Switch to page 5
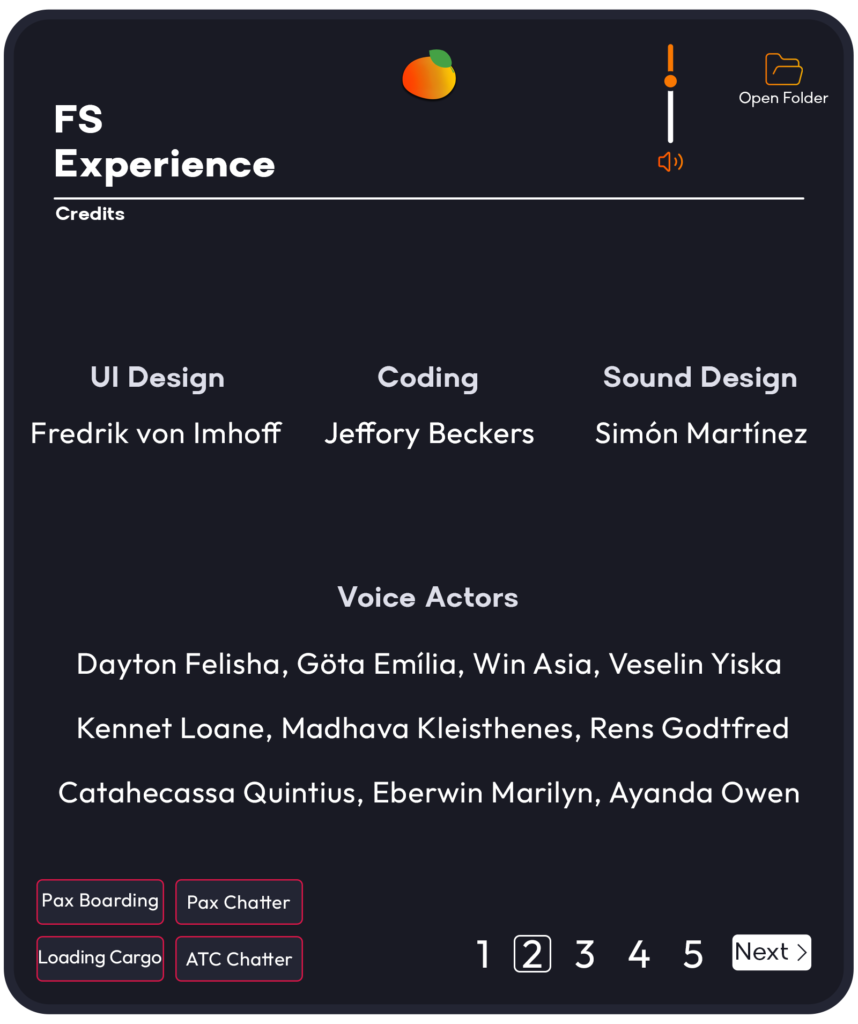 click(693, 955)
